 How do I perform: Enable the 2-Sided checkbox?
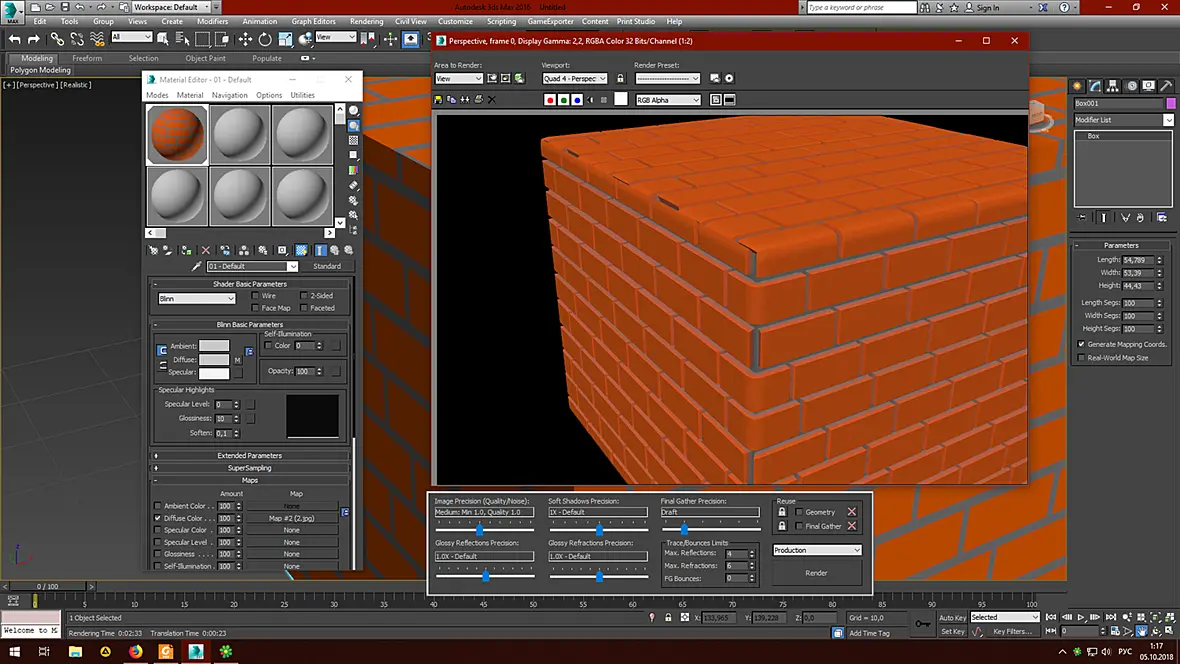(304, 296)
